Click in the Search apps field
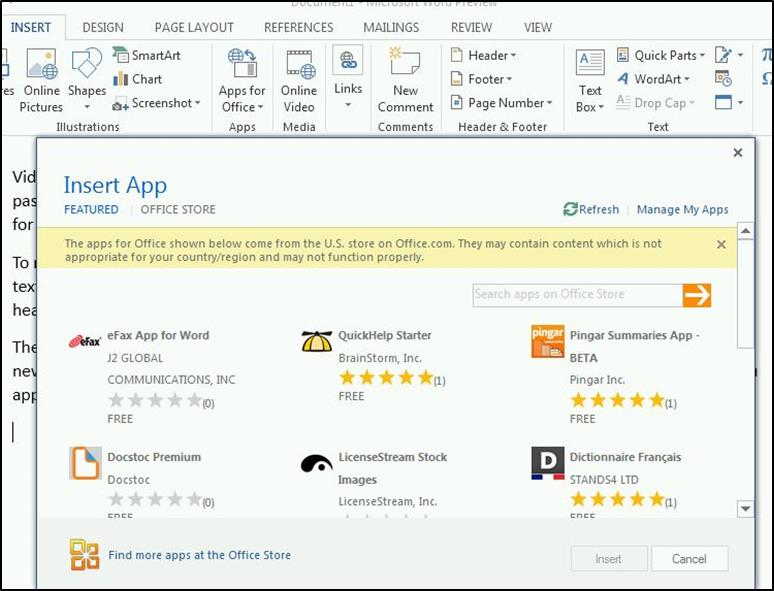The width and height of the screenshot is (774, 591). [578, 295]
